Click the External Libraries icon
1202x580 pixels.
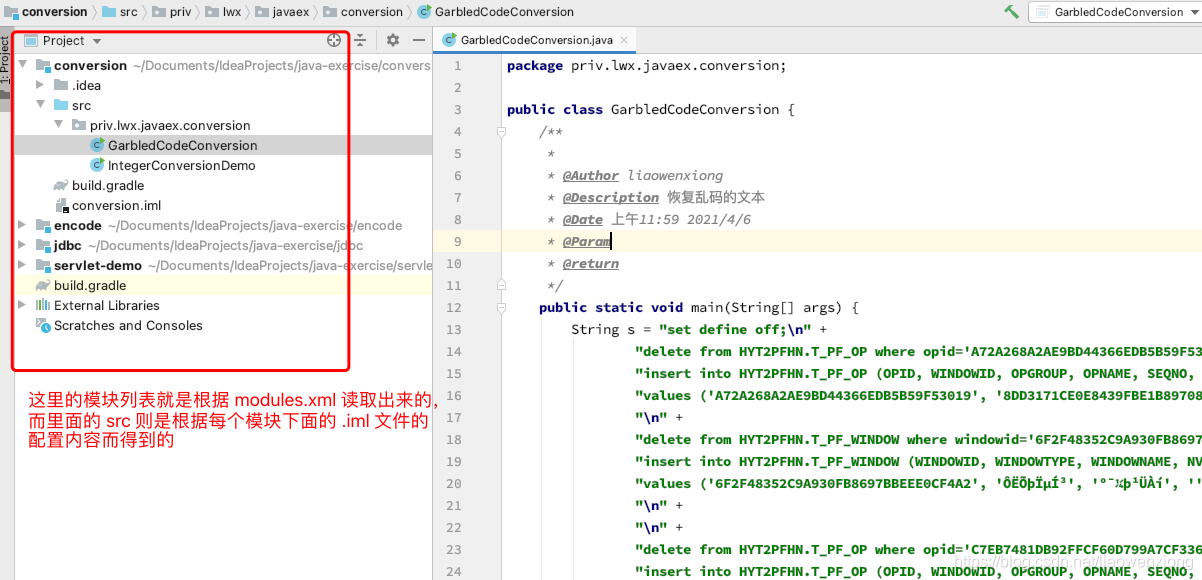click(x=43, y=305)
